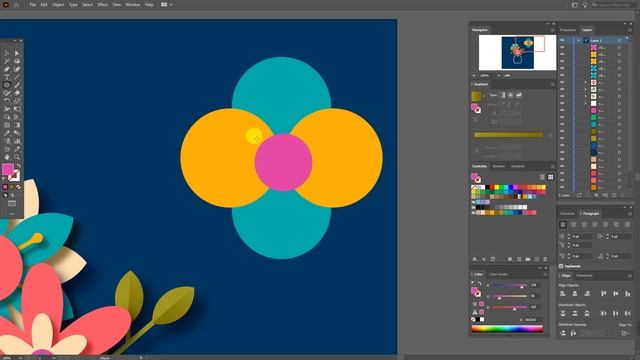Toggle Hyphenate checkbox in Paragraph panel
Image resolution: width=640 pixels, height=360 pixels.
[562, 266]
